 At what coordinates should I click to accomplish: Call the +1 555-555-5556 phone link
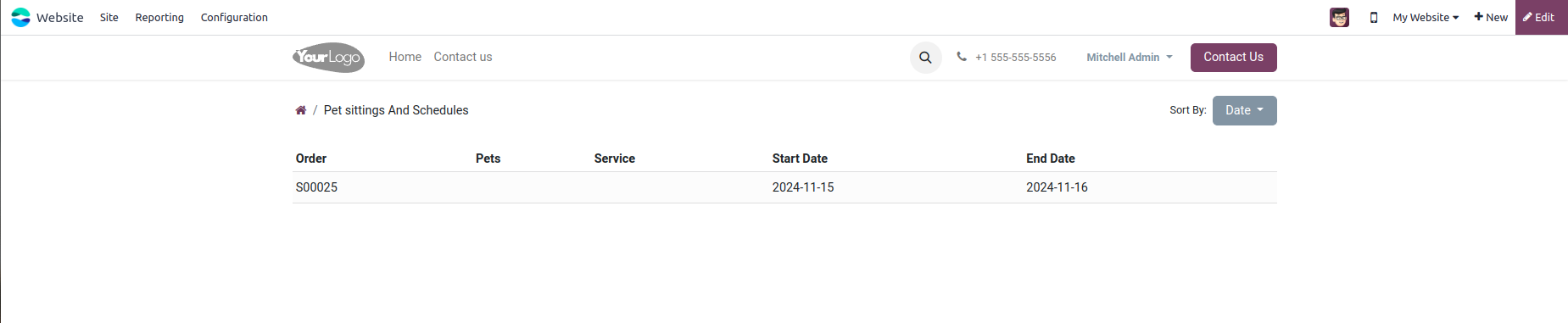(x=1015, y=58)
